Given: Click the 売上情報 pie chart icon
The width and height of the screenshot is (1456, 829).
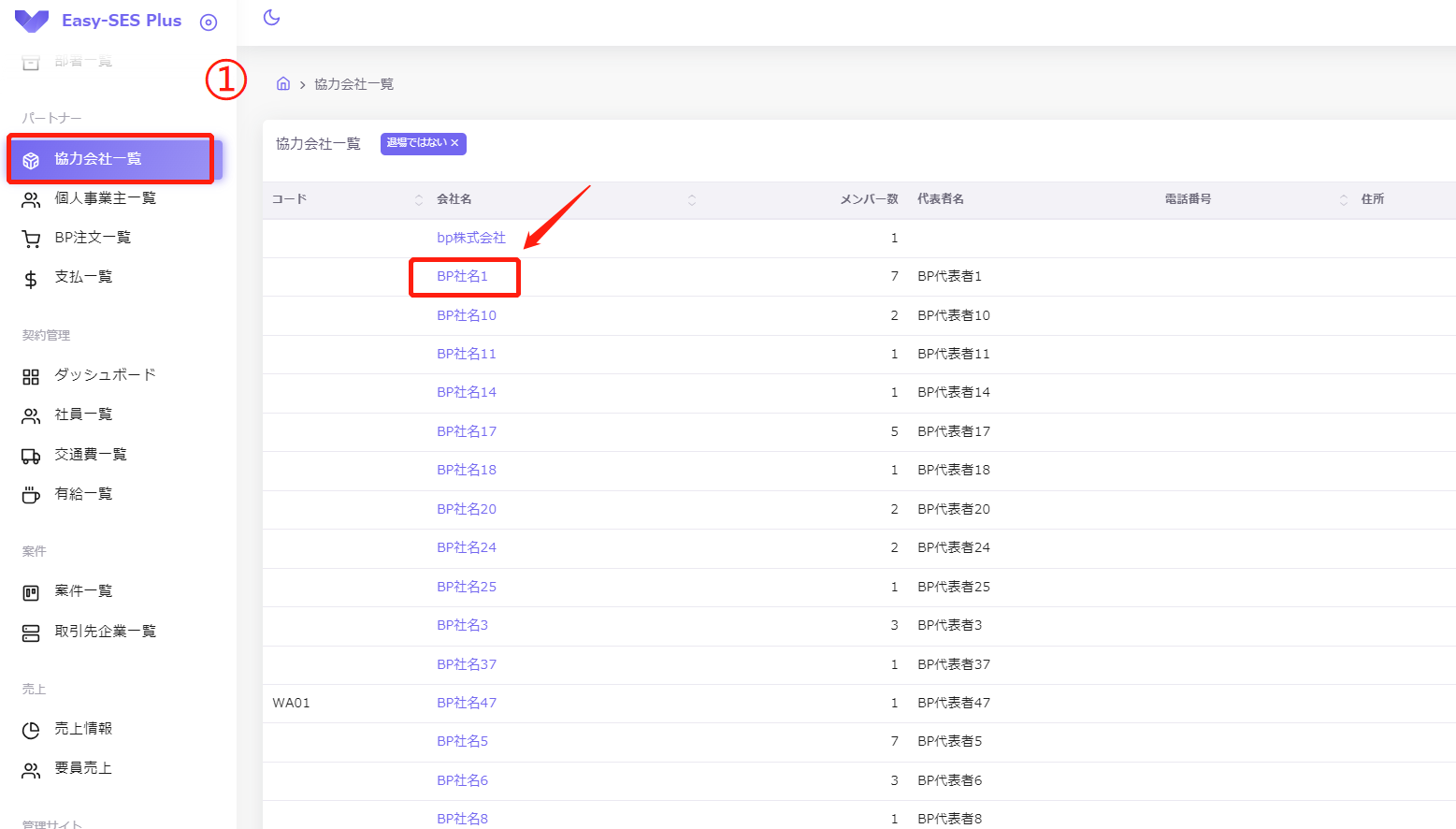Looking at the screenshot, I should (x=31, y=730).
